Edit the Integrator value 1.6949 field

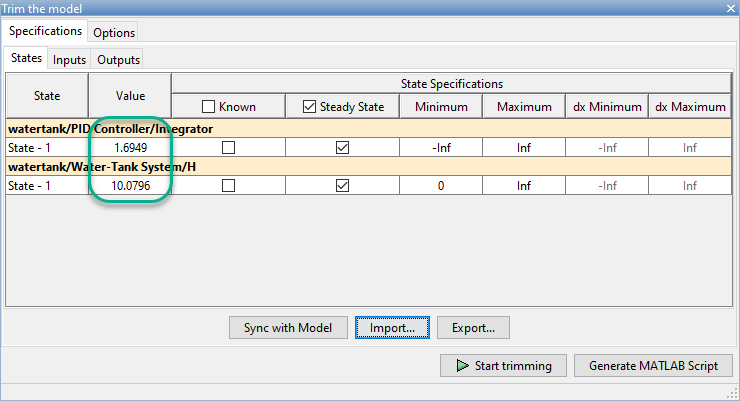click(x=130, y=147)
